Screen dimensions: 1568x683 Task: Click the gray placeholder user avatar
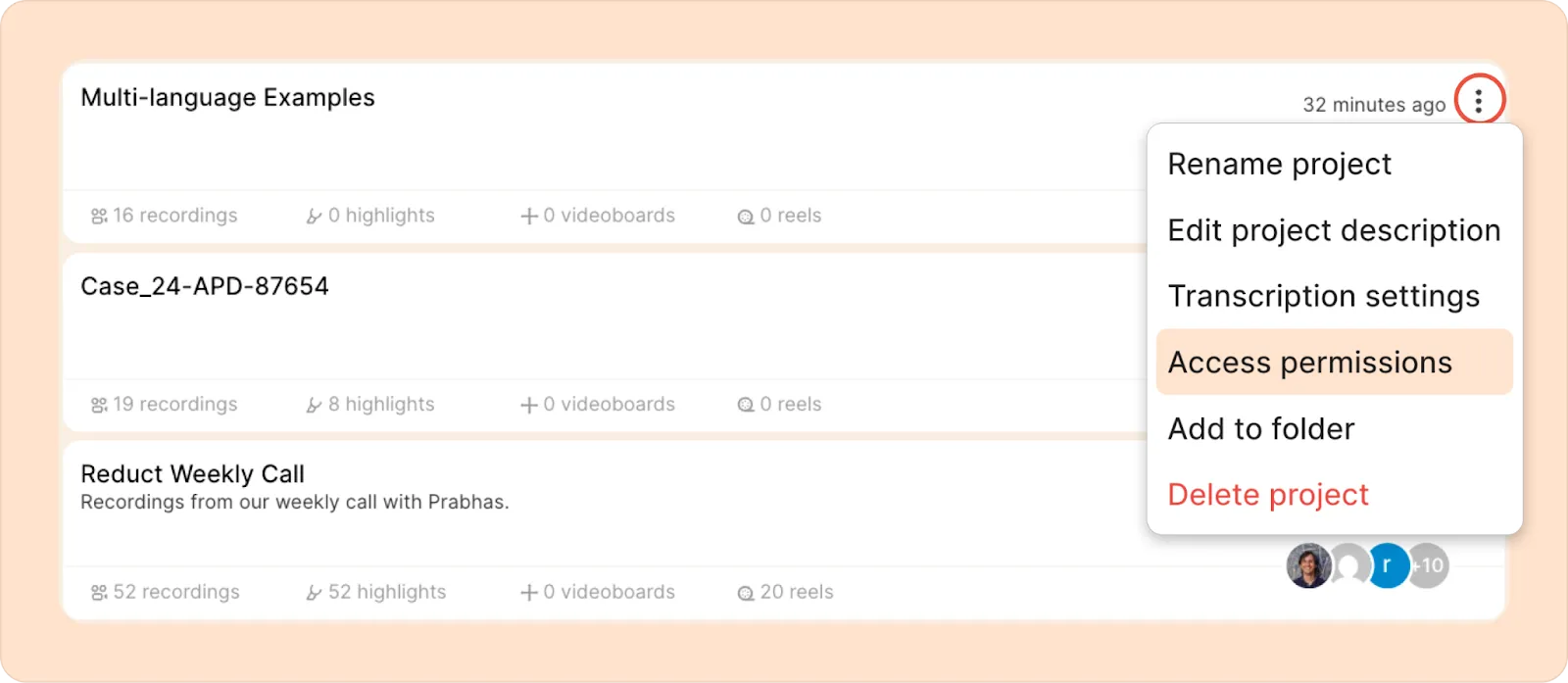(x=1348, y=565)
